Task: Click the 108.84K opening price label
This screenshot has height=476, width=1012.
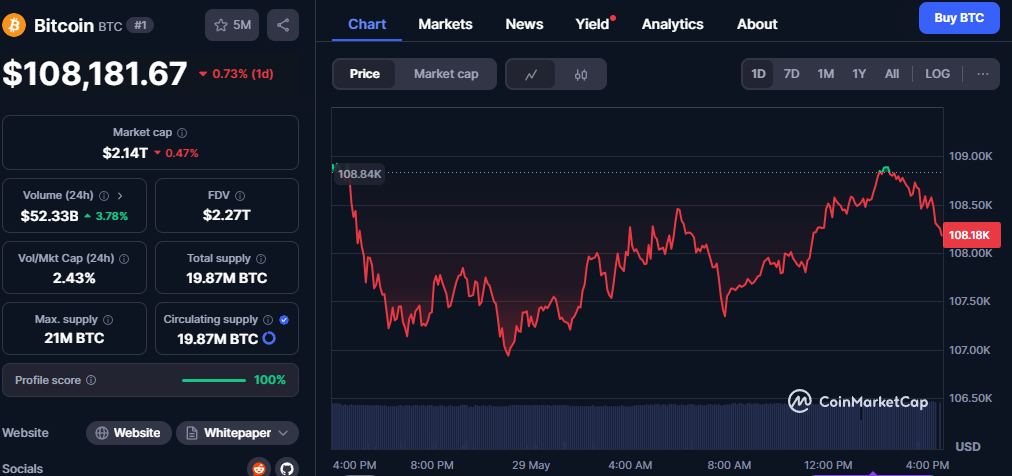Action: (359, 174)
